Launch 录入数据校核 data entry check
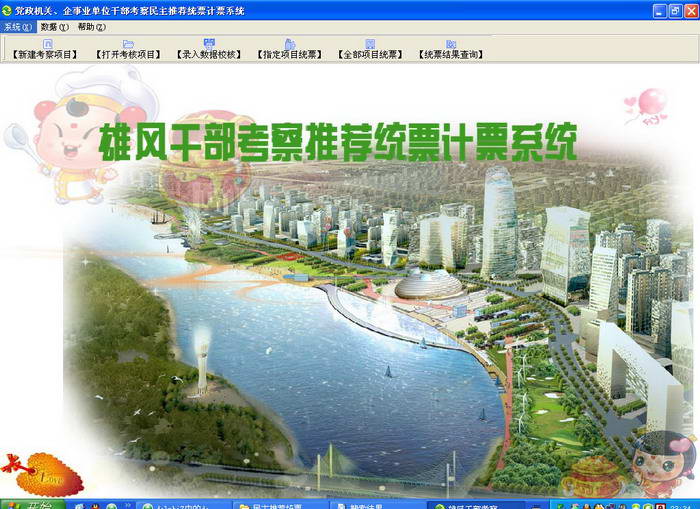The image size is (700, 509). point(208,50)
